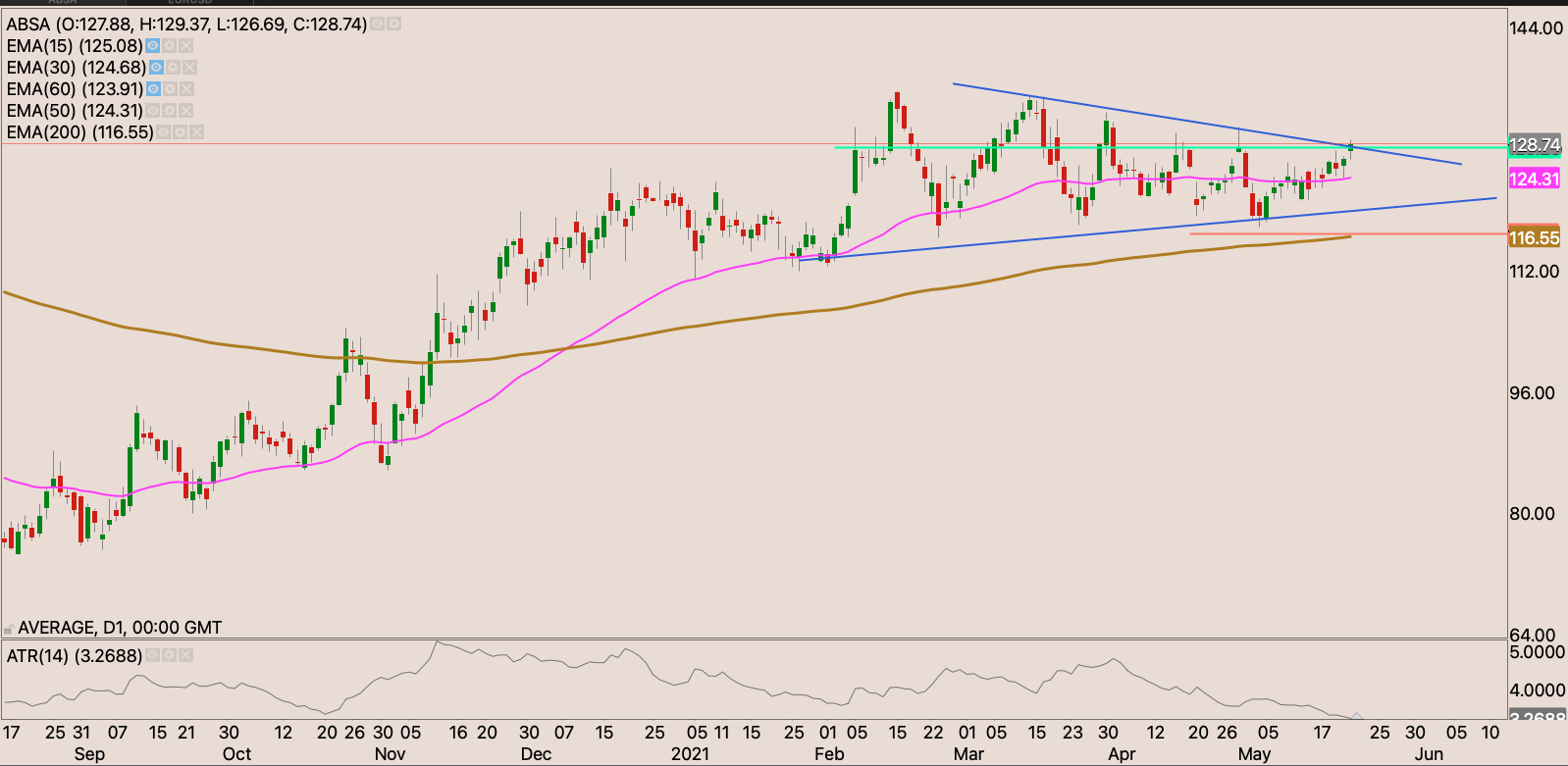Show EMA(200) via its eye toggle

click(164, 132)
